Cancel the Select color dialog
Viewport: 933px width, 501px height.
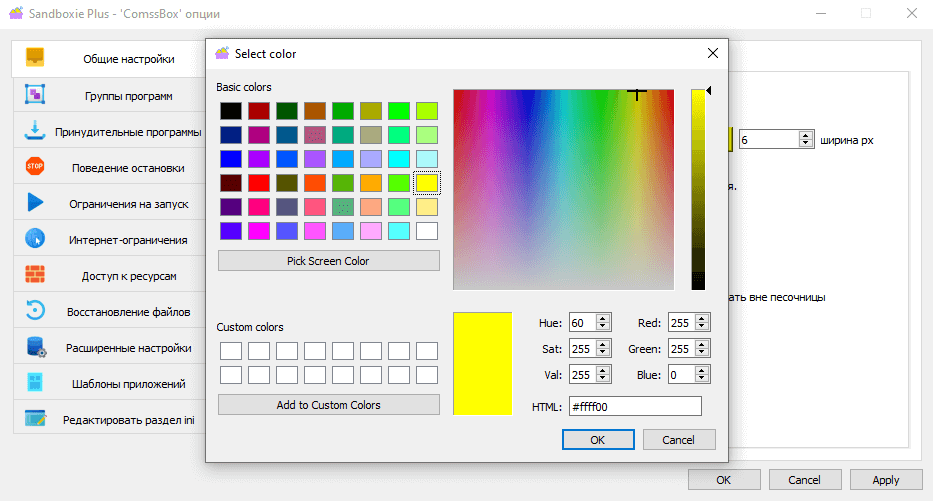tap(679, 440)
